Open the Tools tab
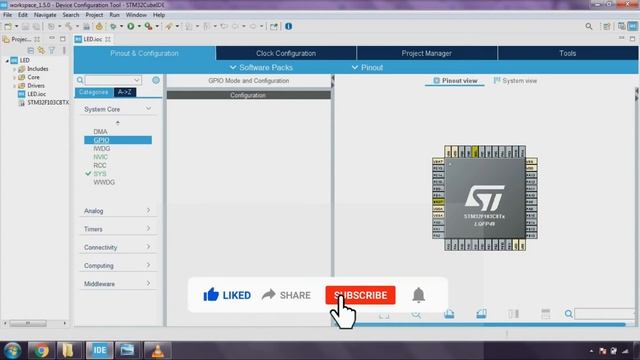This screenshot has height=360, width=640. tap(567, 53)
